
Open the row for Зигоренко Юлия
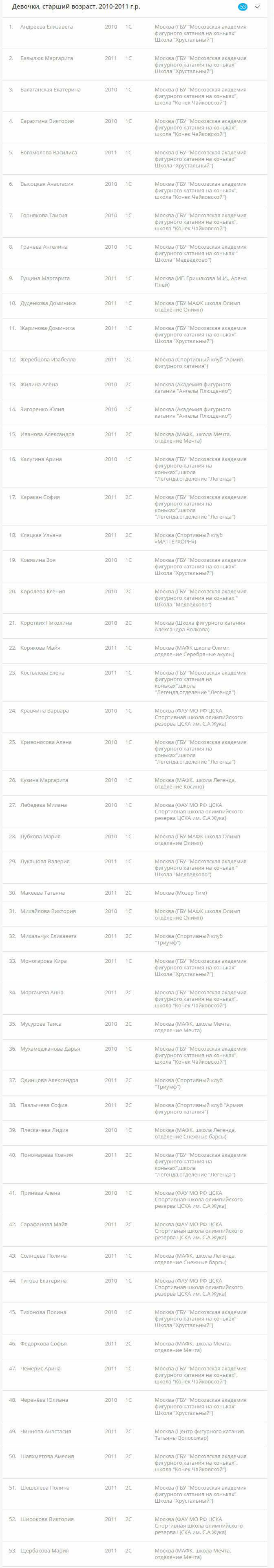click(42, 410)
